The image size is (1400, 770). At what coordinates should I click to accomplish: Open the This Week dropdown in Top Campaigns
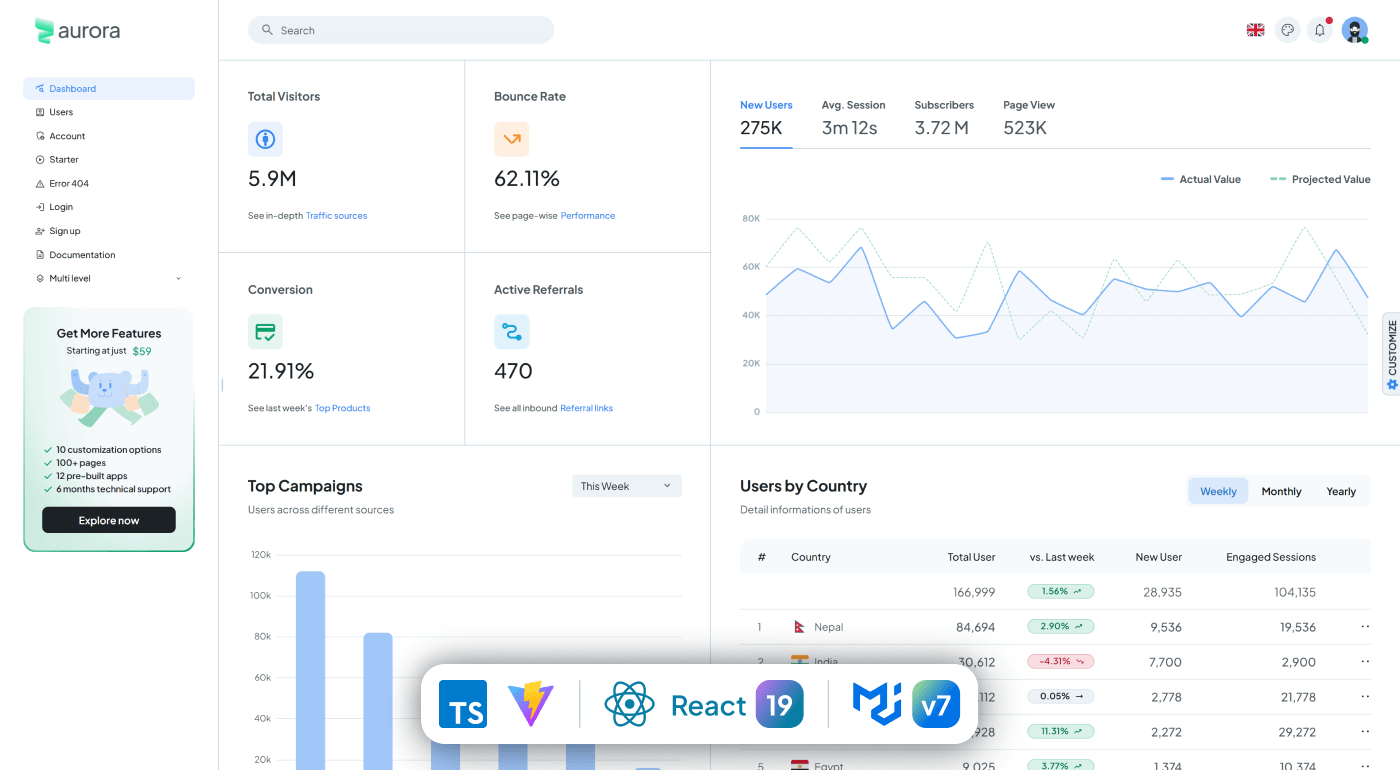coord(626,485)
